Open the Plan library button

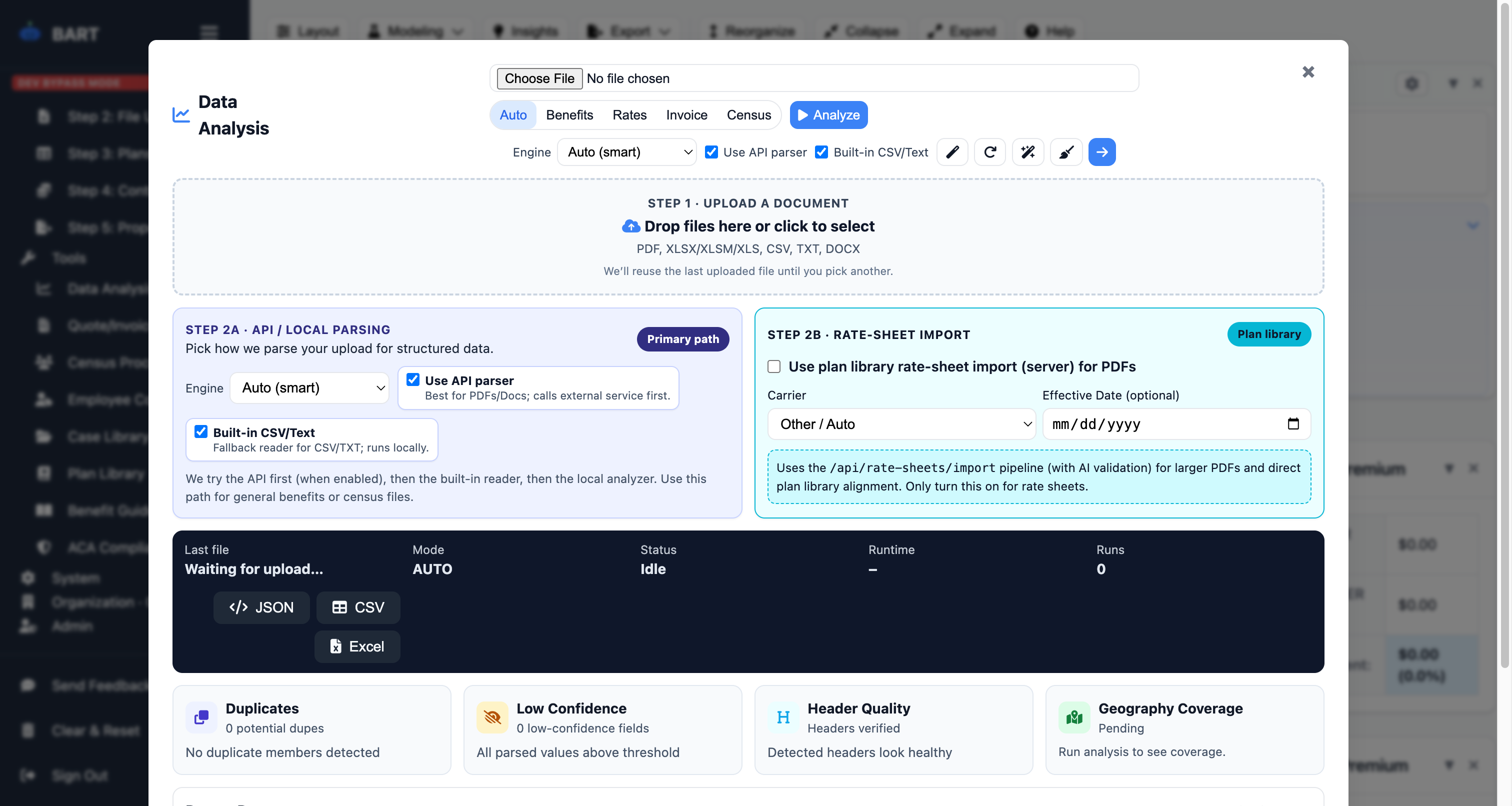tap(1269, 334)
